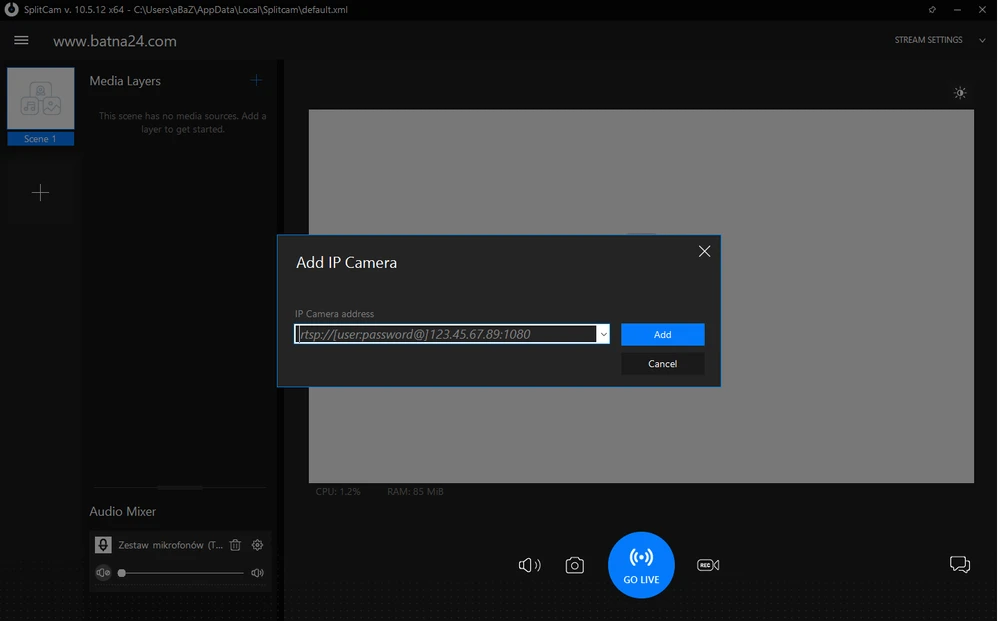
Task: Start recording with the REC camcorder icon
Action: [x=708, y=564]
